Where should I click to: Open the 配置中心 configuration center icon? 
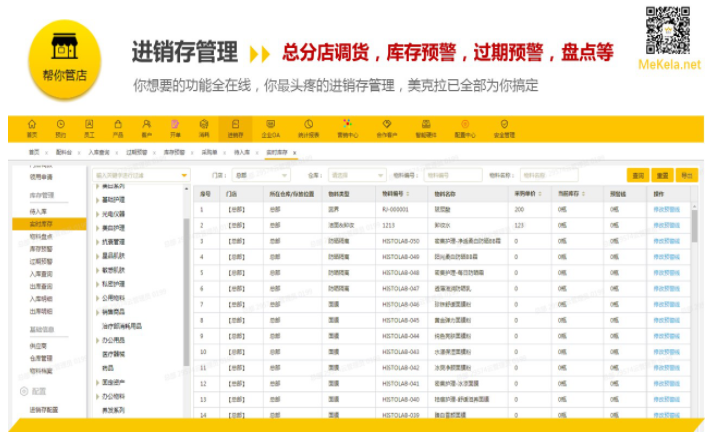[465, 124]
